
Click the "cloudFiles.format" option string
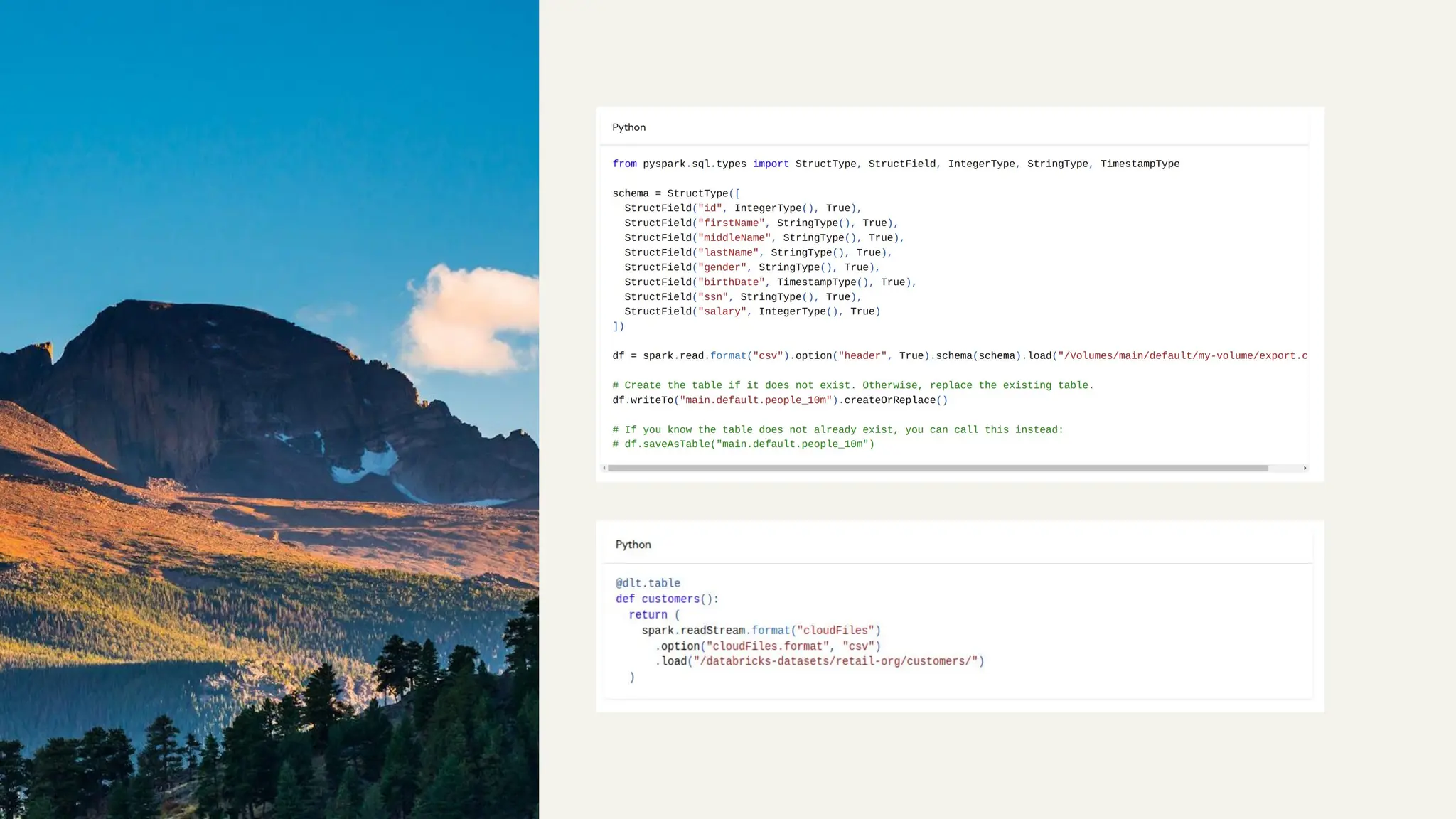[x=767, y=646]
